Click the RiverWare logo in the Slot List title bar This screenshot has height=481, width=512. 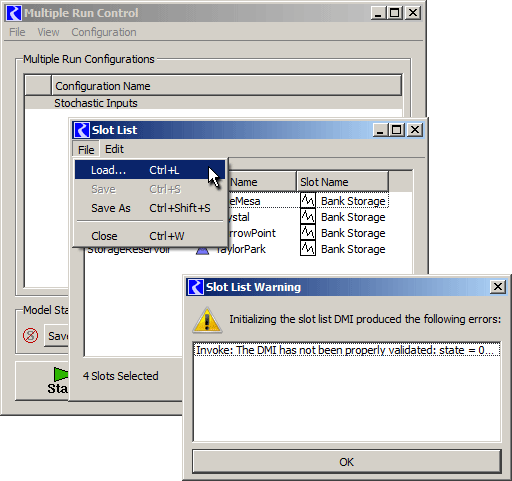click(x=81, y=130)
